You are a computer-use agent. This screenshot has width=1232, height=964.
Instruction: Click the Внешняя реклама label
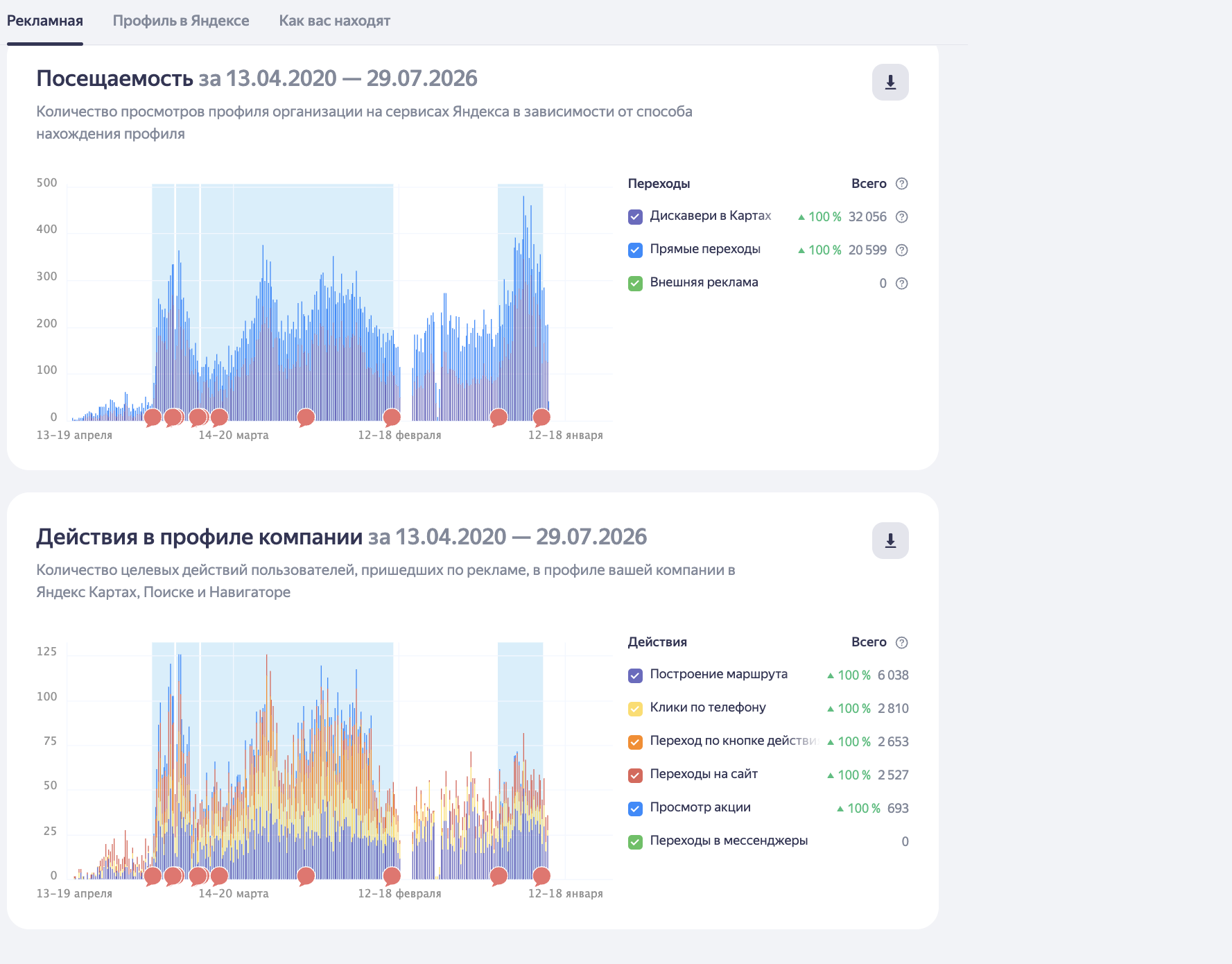click(x=704, y=282)
